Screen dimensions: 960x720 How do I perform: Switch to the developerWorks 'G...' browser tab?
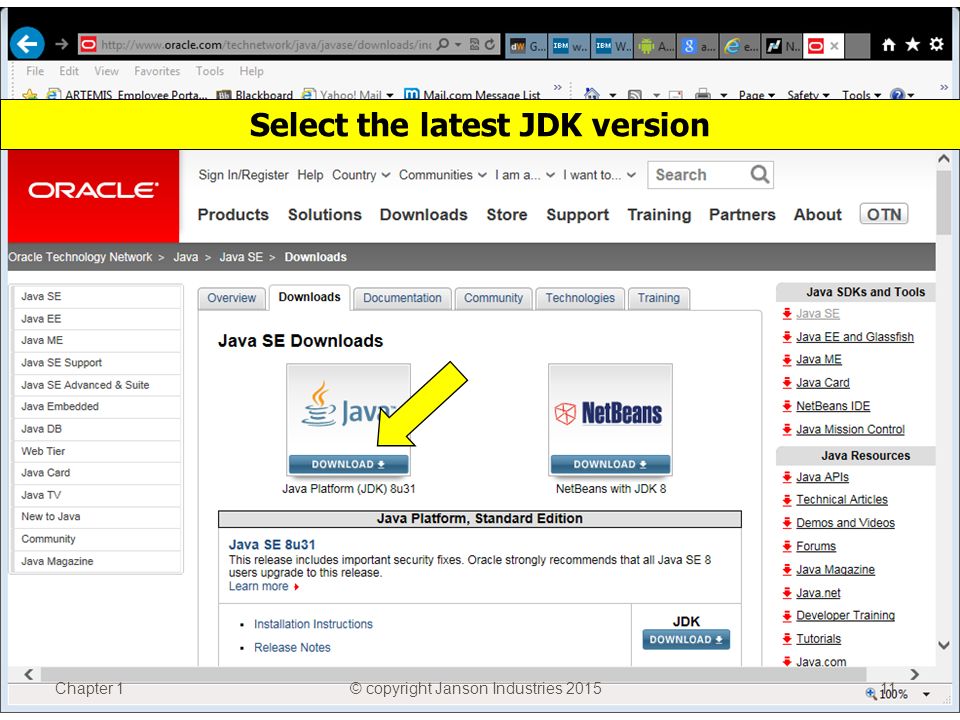click(527, 46)
